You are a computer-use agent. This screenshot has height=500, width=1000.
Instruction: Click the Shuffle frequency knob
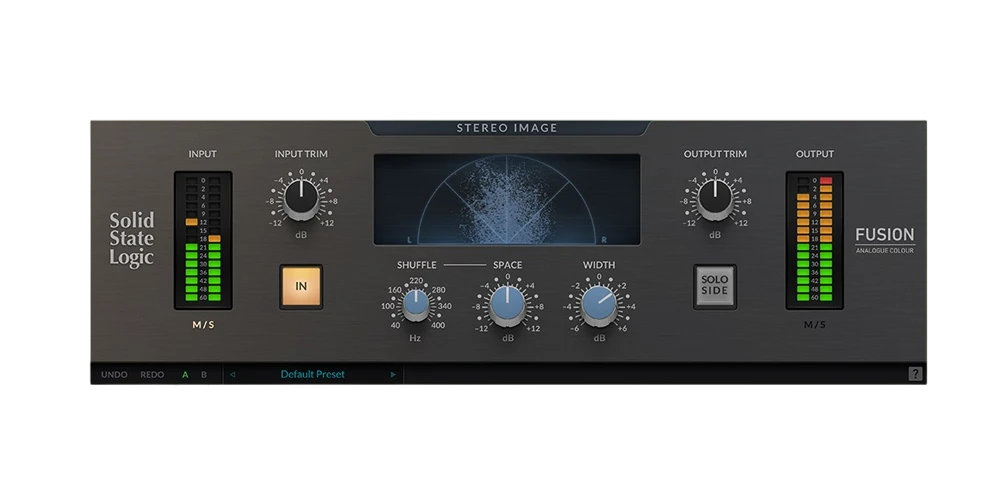click(416, 306)
